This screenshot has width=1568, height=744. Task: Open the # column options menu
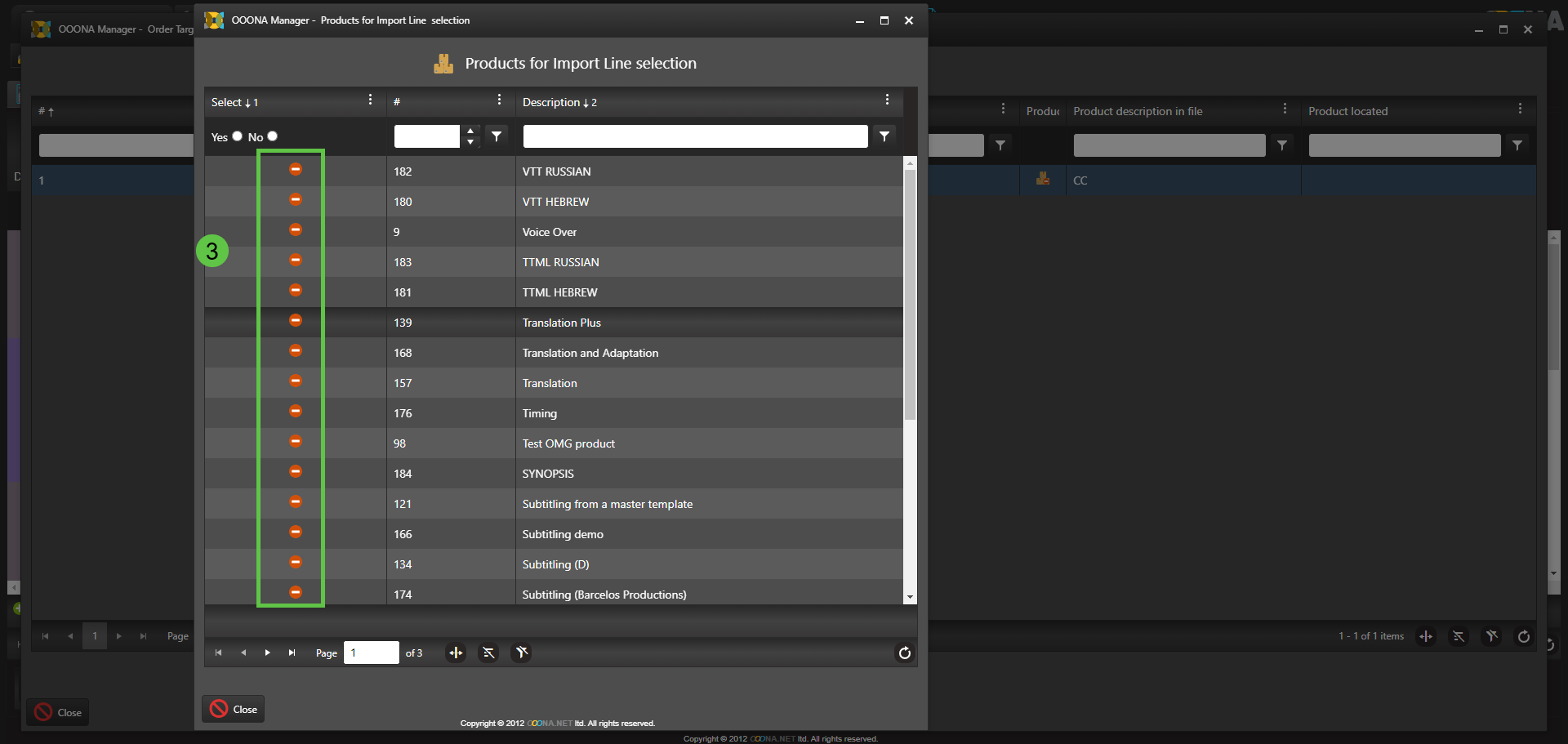499,100
